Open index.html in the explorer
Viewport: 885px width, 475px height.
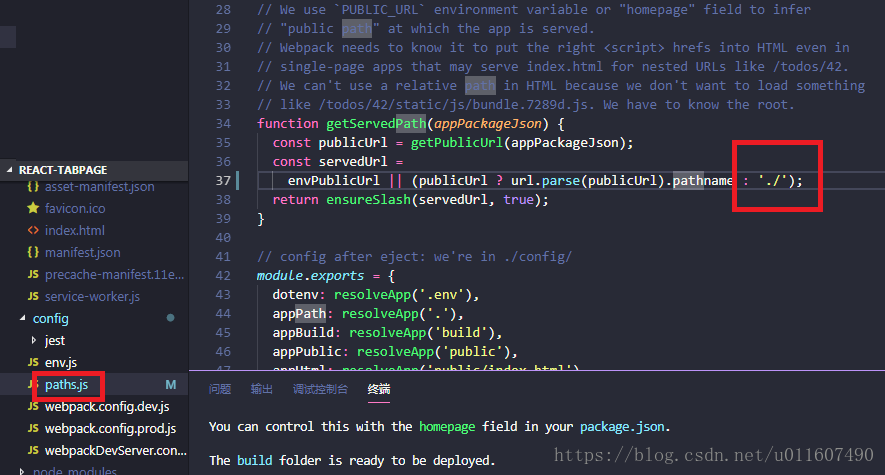pos(75,231)
